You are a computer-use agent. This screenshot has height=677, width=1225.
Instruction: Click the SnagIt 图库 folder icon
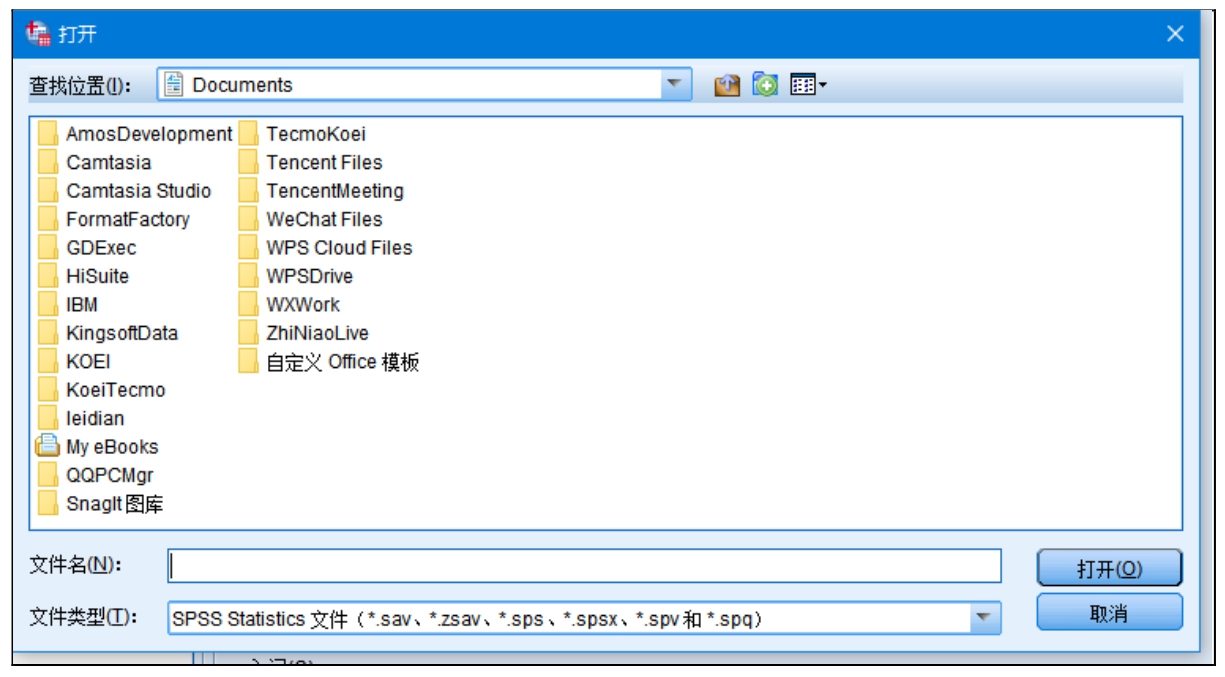[48, 504]
